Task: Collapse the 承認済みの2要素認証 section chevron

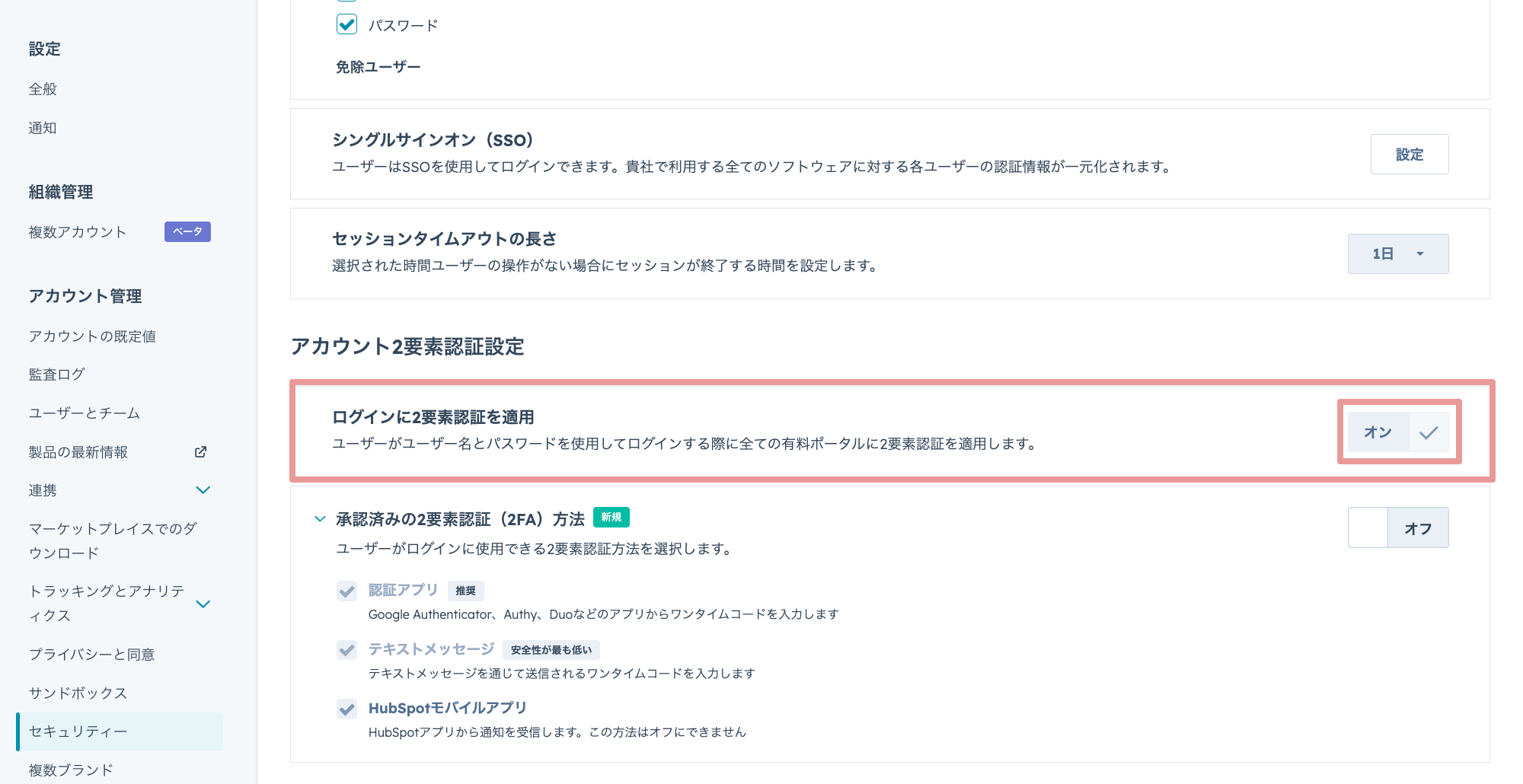Action: pyautogui.click(x=320, y=519)
